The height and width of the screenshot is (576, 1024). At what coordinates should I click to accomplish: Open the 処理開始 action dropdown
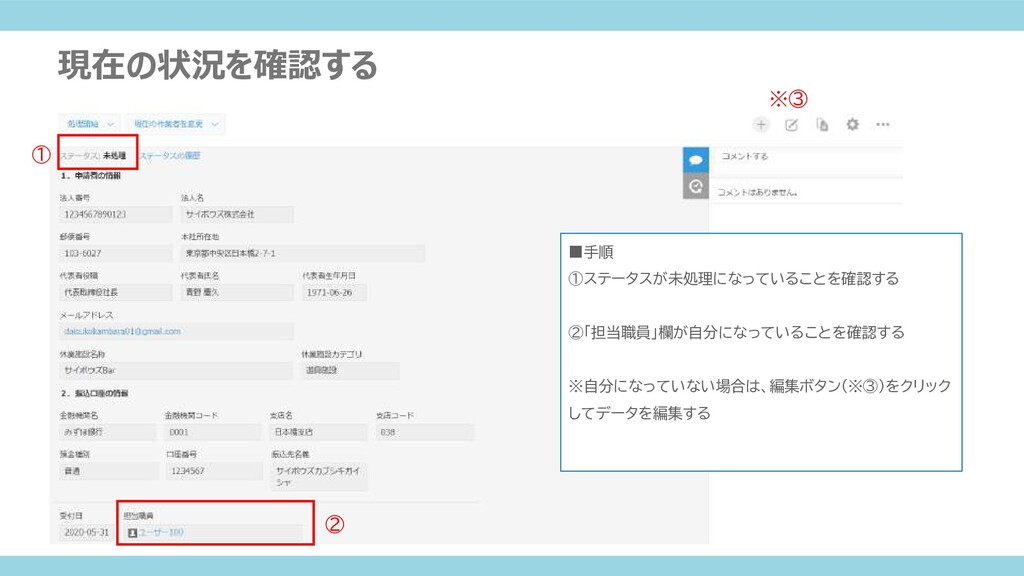point(90,124)
